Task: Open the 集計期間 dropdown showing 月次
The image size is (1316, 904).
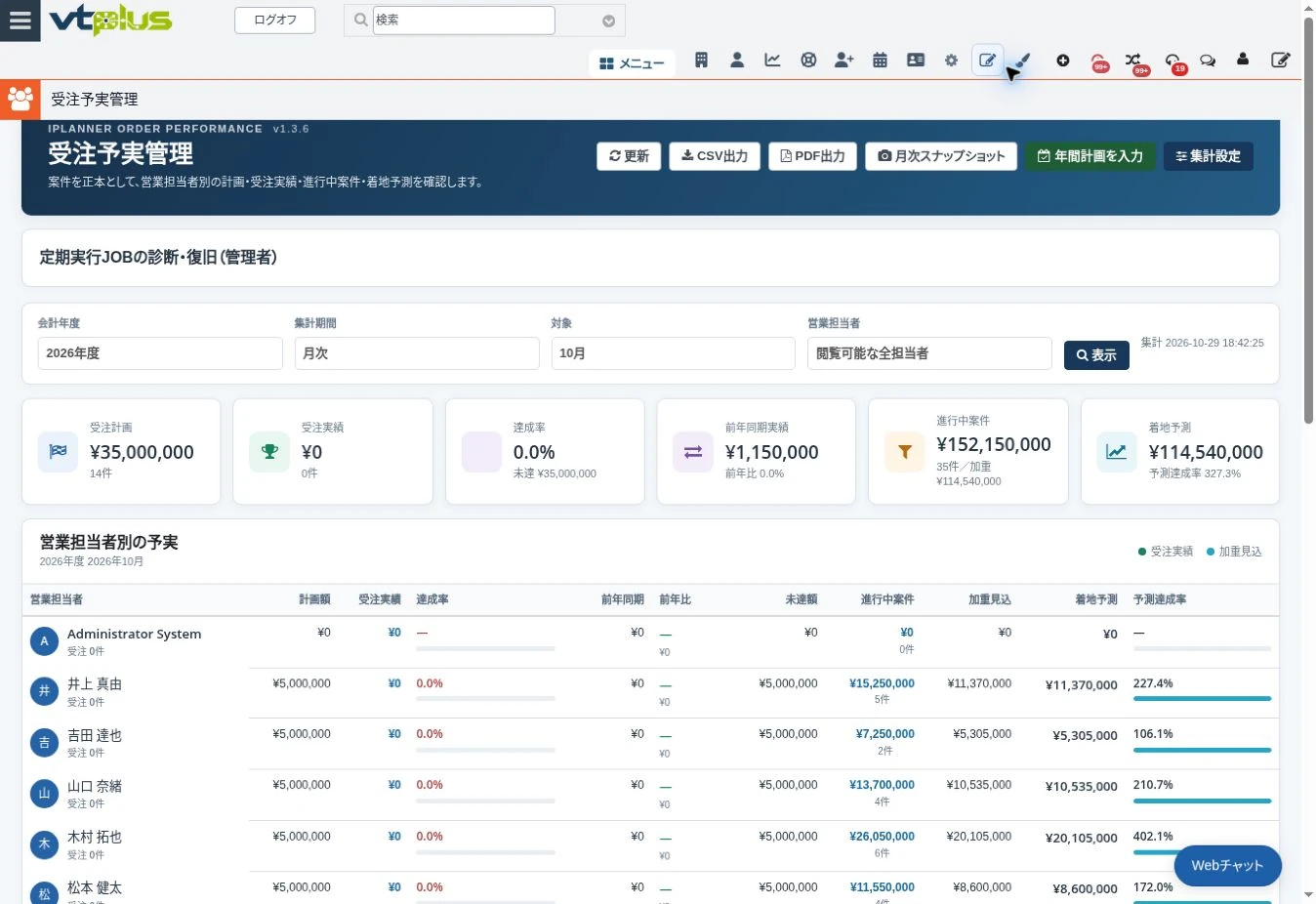Action: click(x=417, y=353)
